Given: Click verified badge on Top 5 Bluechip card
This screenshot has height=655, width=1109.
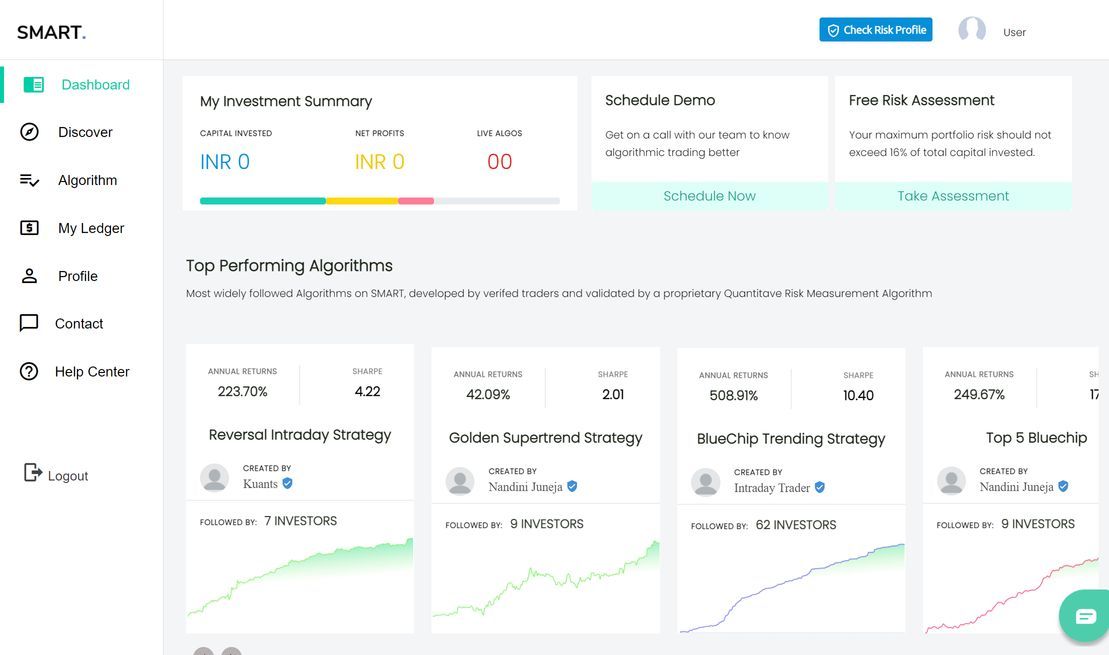Looking at the screenshot, I should click(1063, 486).
